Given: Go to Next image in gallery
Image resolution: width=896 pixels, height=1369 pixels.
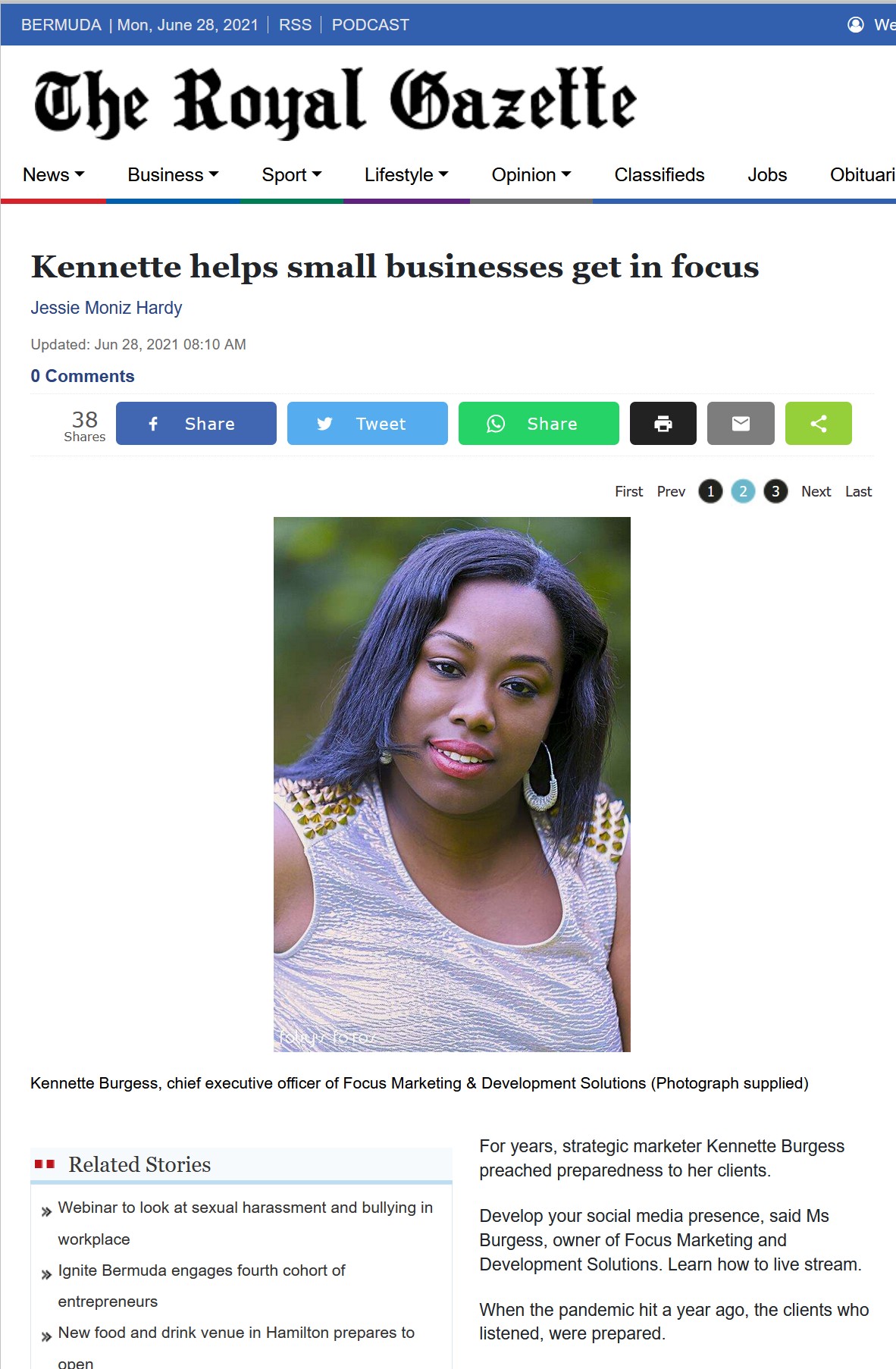Looking at the screenshot, I should 816,491.
